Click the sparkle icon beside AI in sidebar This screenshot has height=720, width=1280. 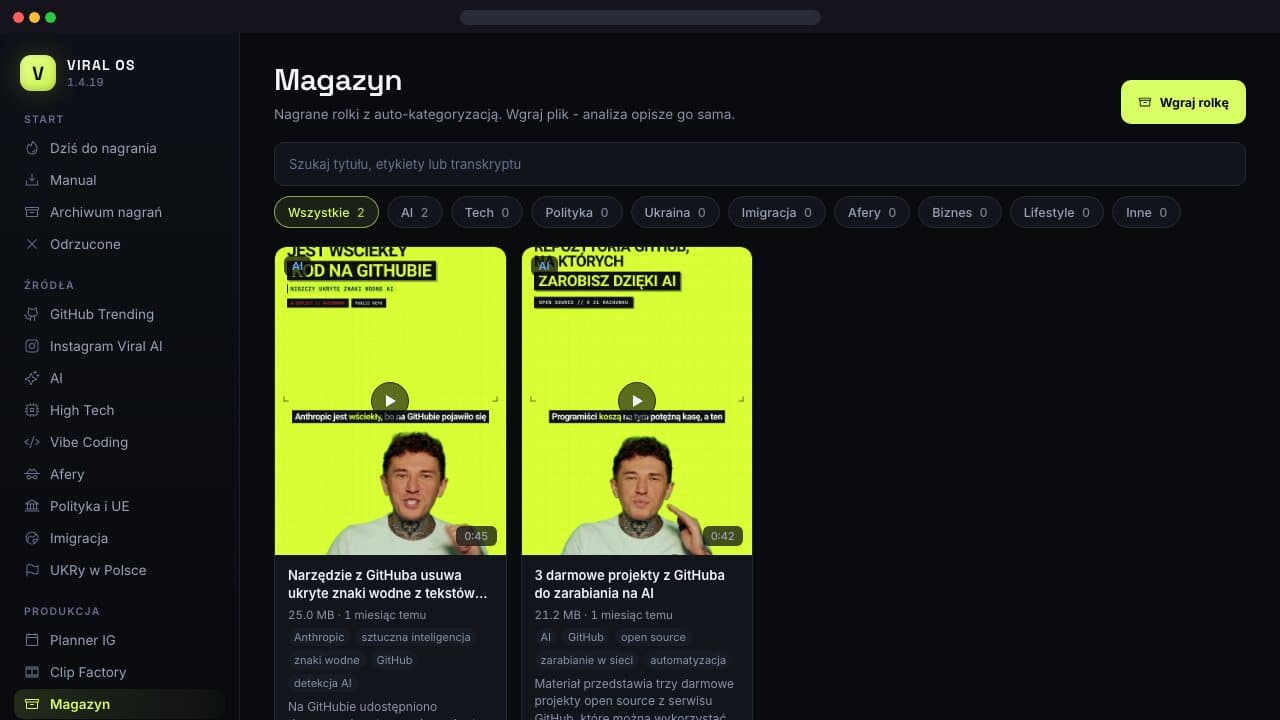click(x=32, y=378)
